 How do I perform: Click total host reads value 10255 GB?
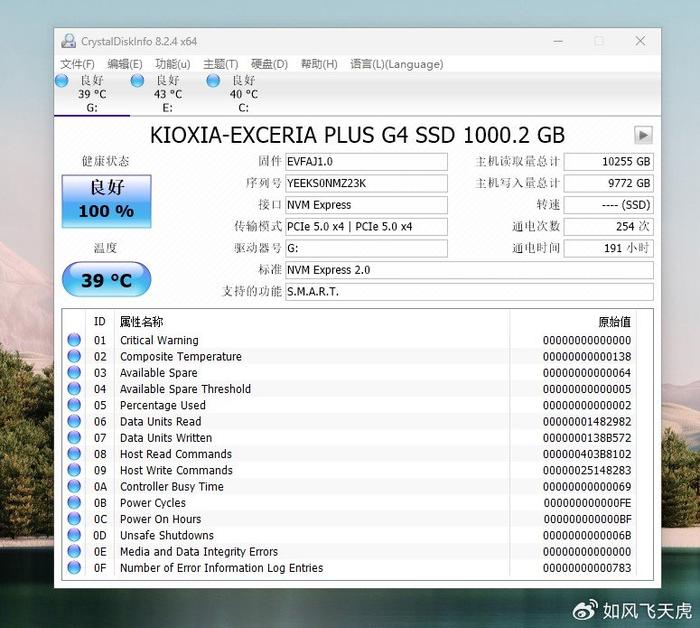coord(608,162)
